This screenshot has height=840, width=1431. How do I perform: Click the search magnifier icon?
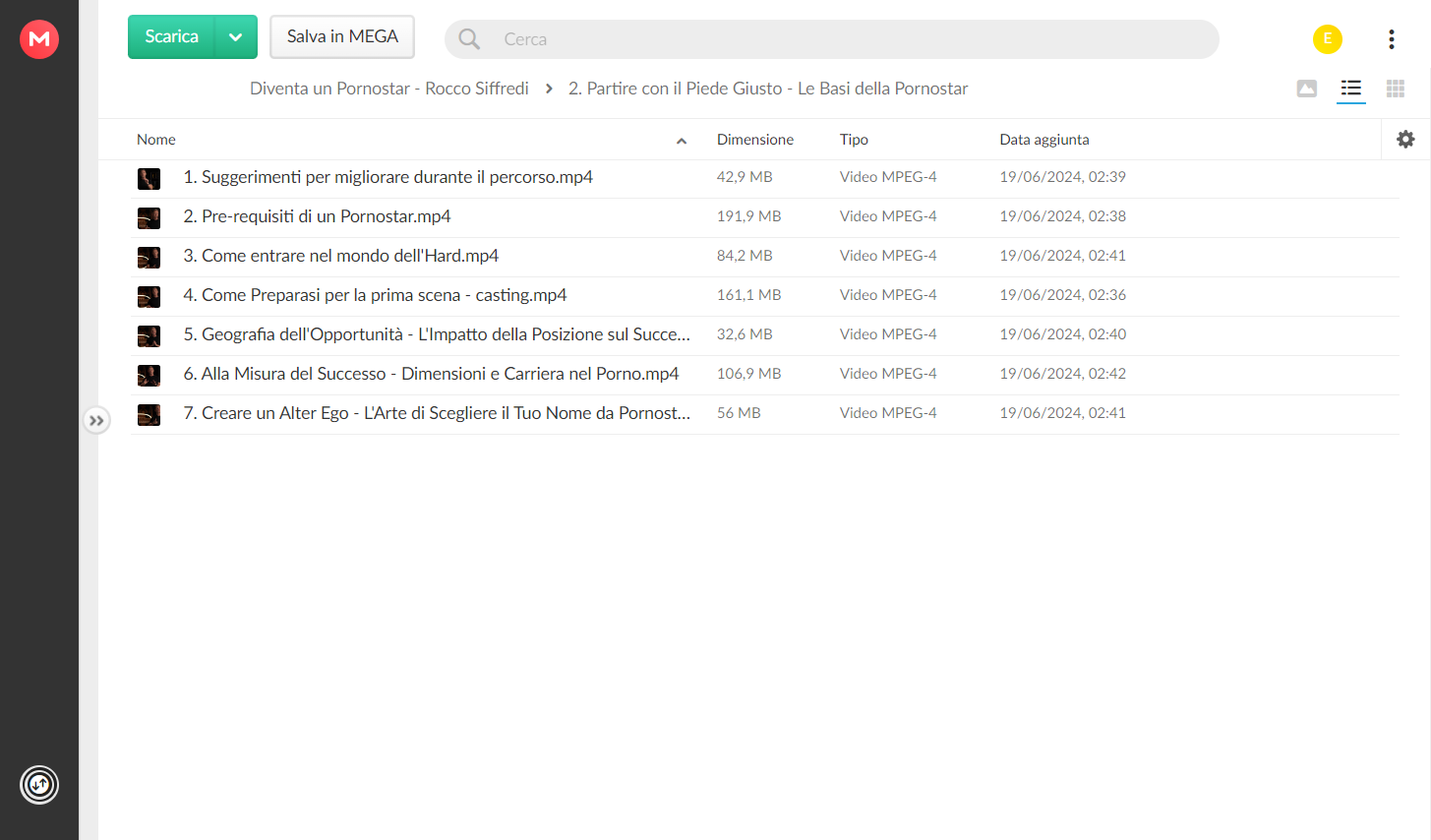coord(469,39)
